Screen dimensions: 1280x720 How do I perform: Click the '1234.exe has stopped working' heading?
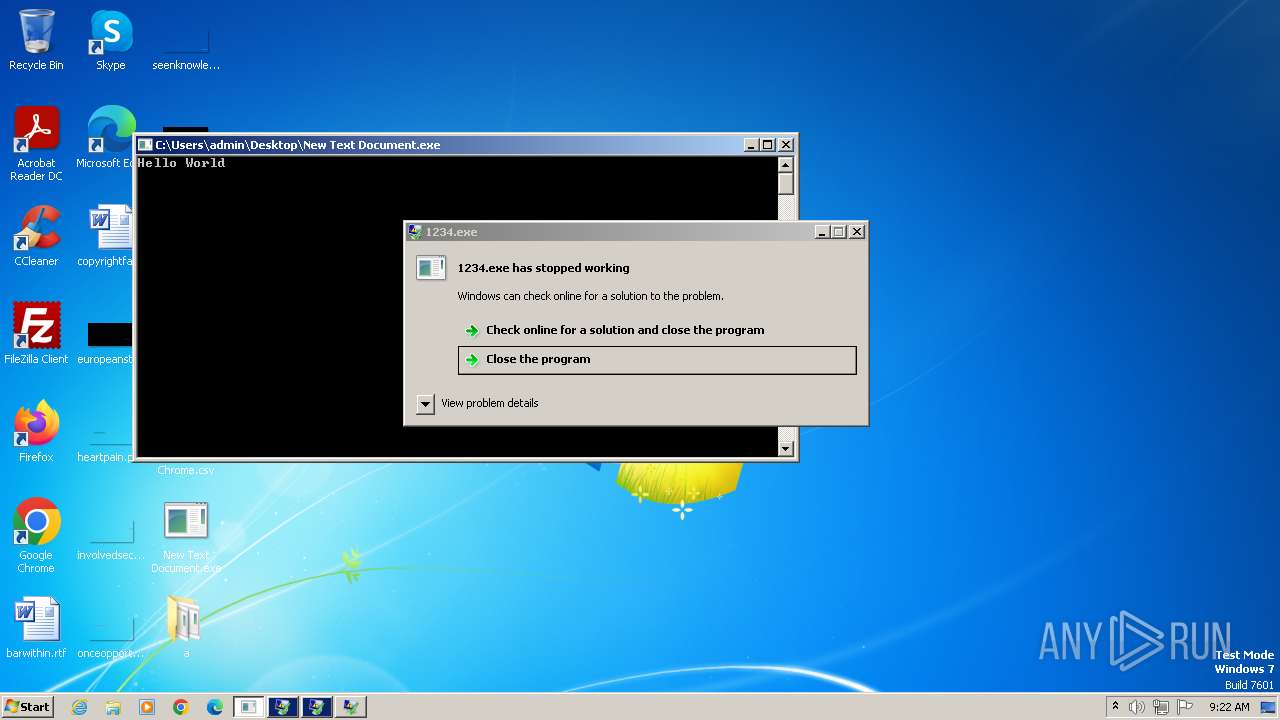click(543, 268)
